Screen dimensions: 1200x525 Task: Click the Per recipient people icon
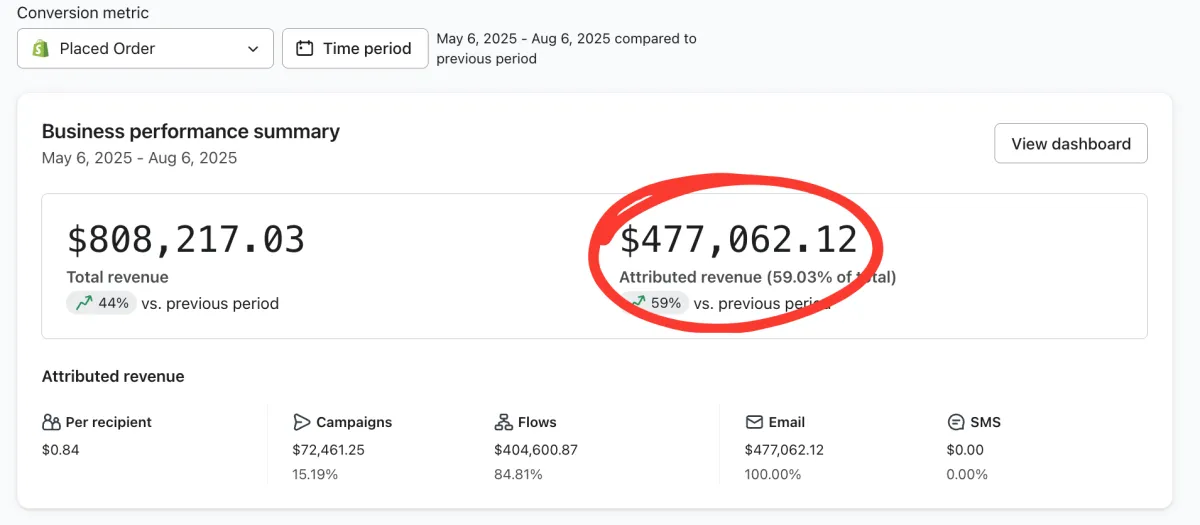(x=51, y=422)
